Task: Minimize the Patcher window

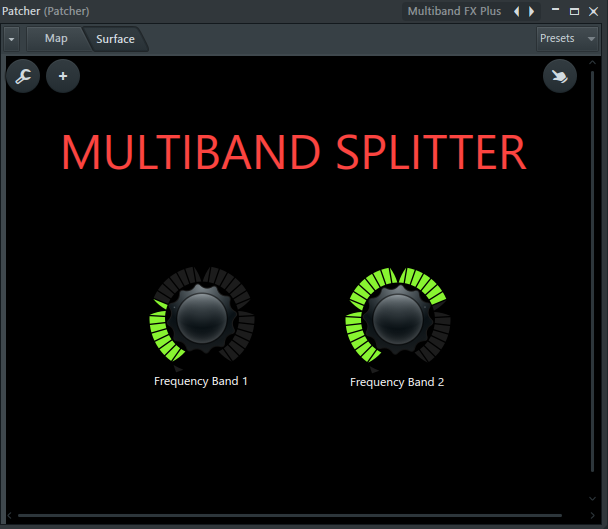Action: point(557,11)
